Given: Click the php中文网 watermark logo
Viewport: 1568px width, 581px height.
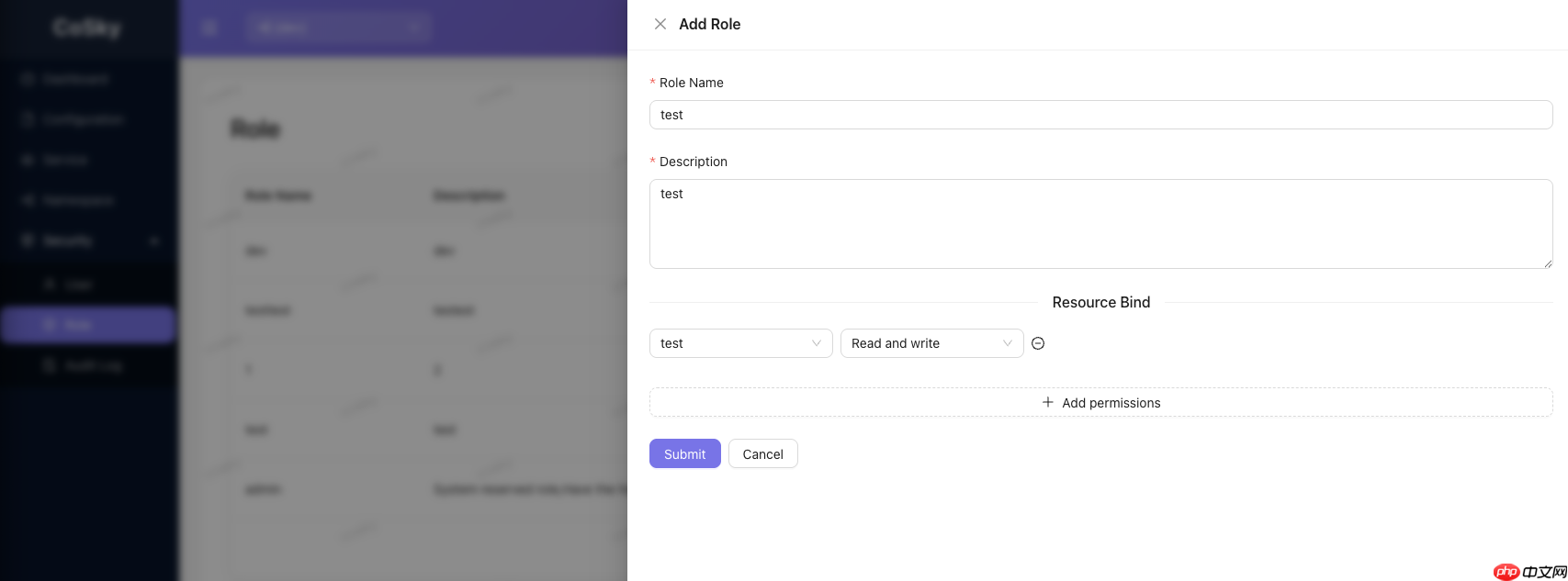Looking at the screenshot, I should click(1529, 571).
